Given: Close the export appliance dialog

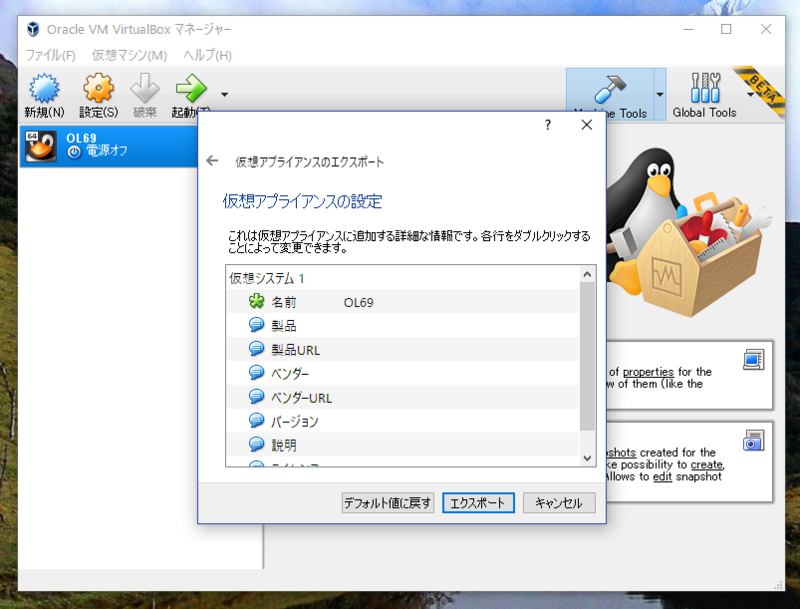Looking at the screenshot, I should pos(587,125).
